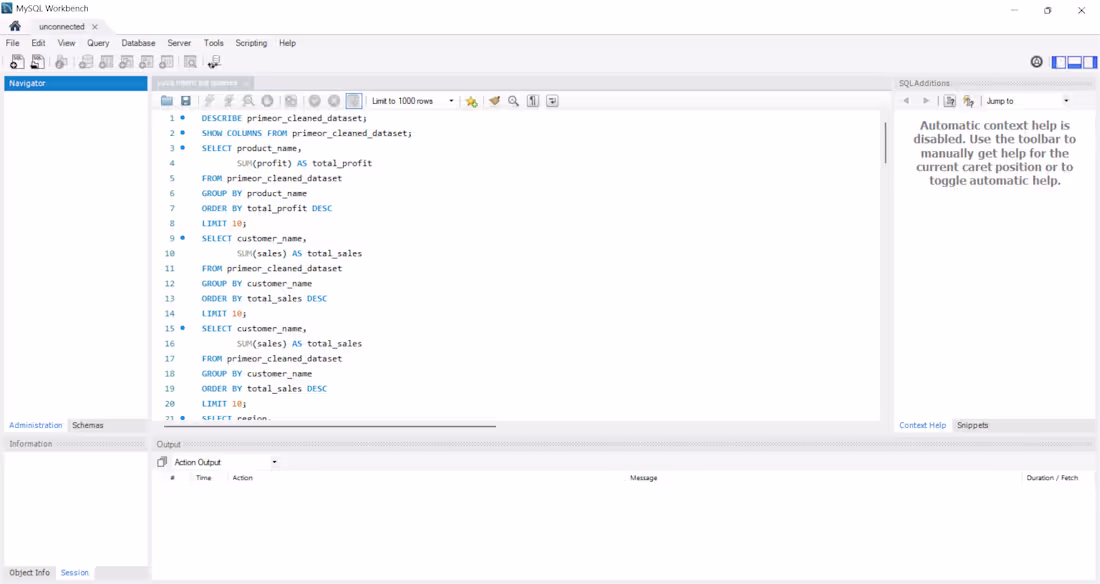Click the editor vertical scrollbar thumb

click(x=885, y=142)
